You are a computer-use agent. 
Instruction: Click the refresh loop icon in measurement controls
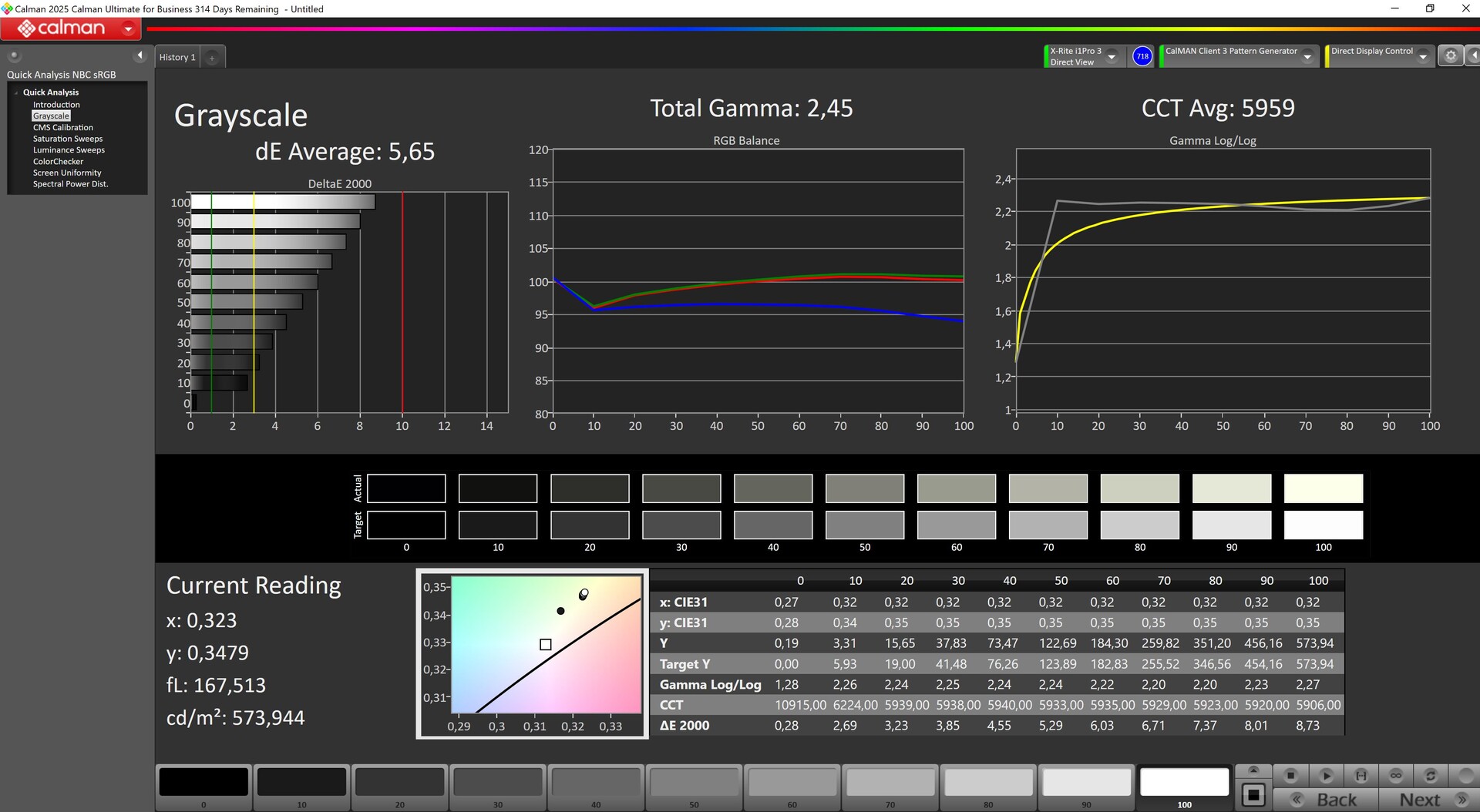pos(1431,775)
